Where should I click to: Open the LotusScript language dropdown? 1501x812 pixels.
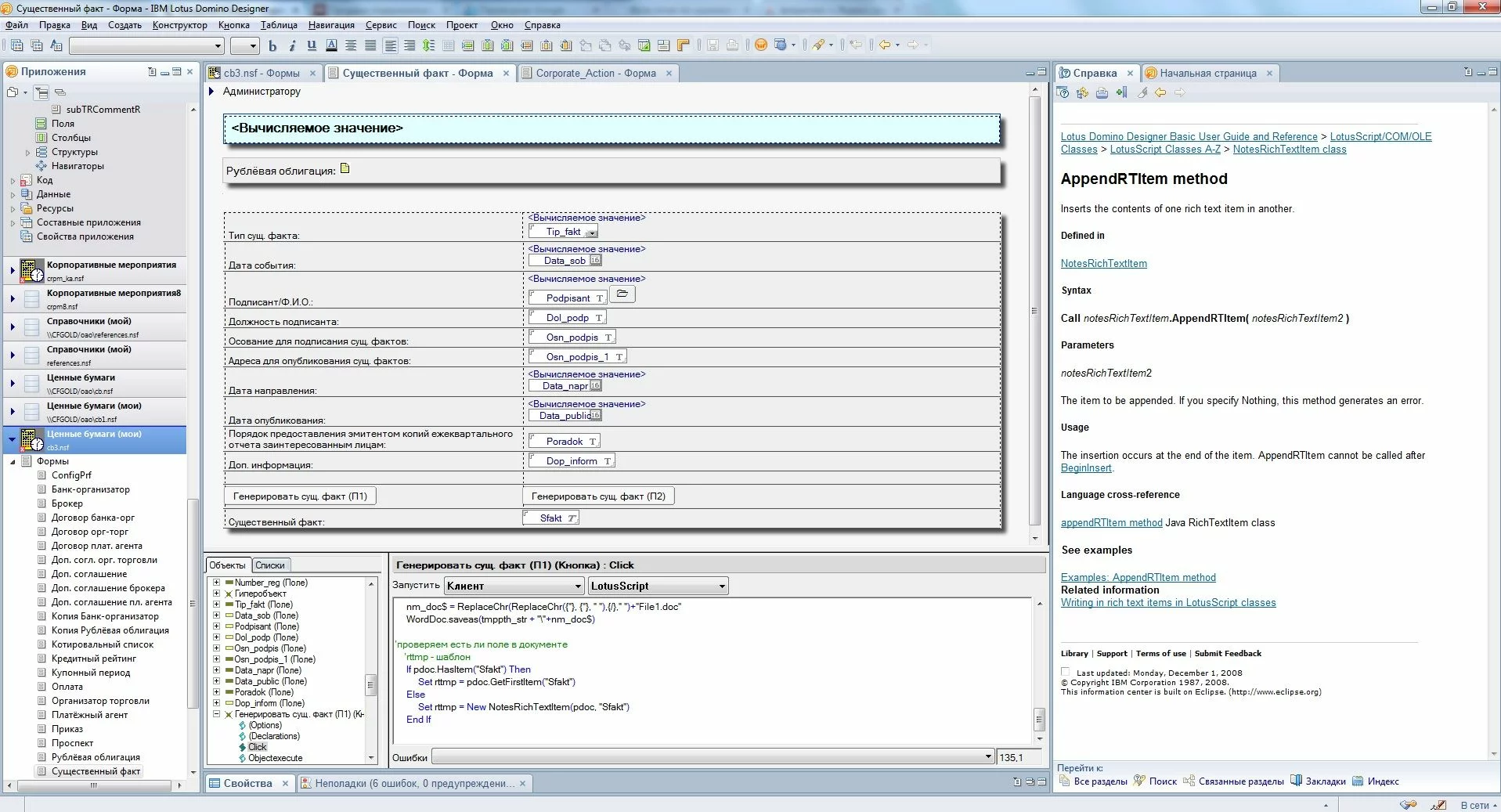point(721,586)
